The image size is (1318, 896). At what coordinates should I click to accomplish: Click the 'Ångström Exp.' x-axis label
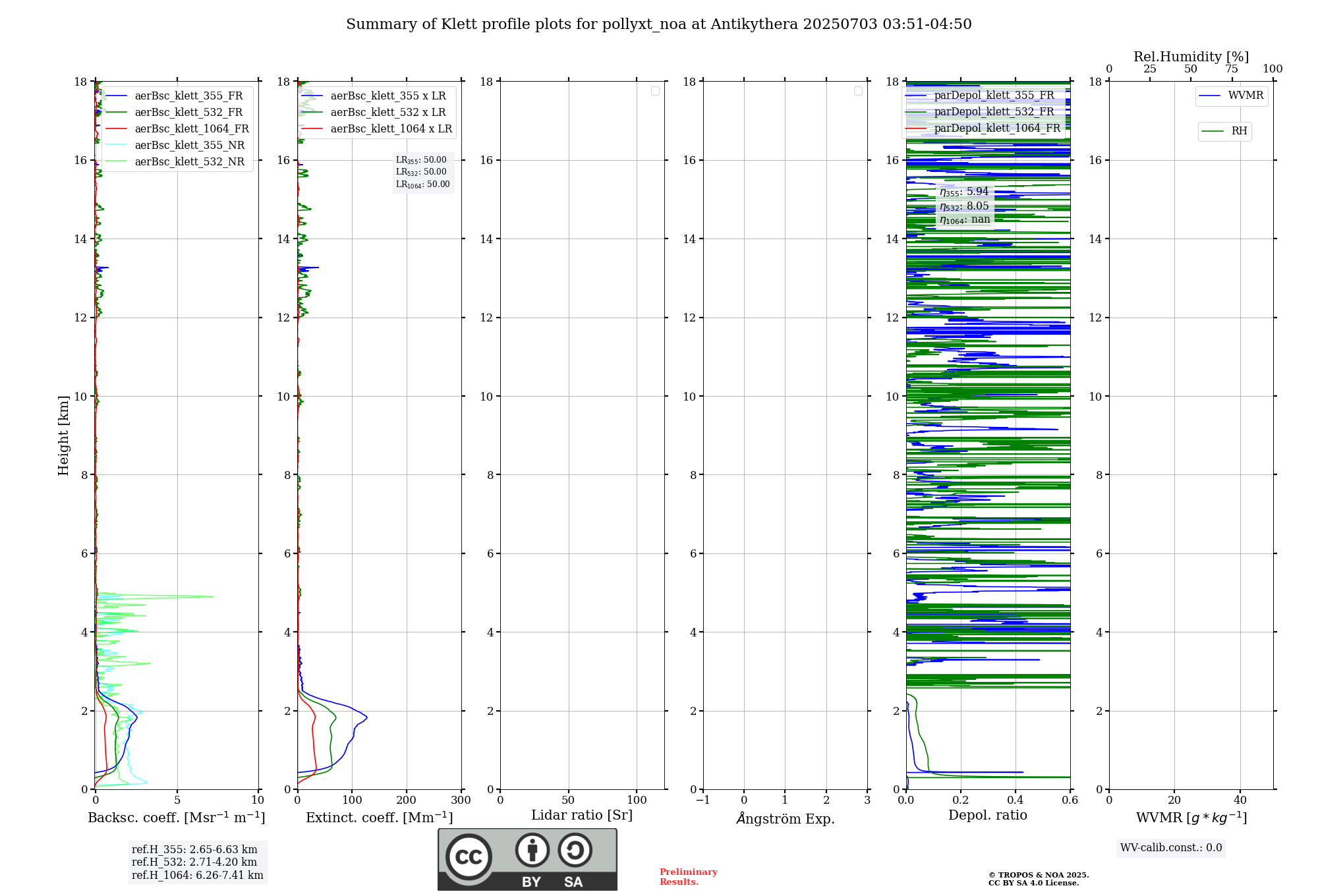pos(786,818)
